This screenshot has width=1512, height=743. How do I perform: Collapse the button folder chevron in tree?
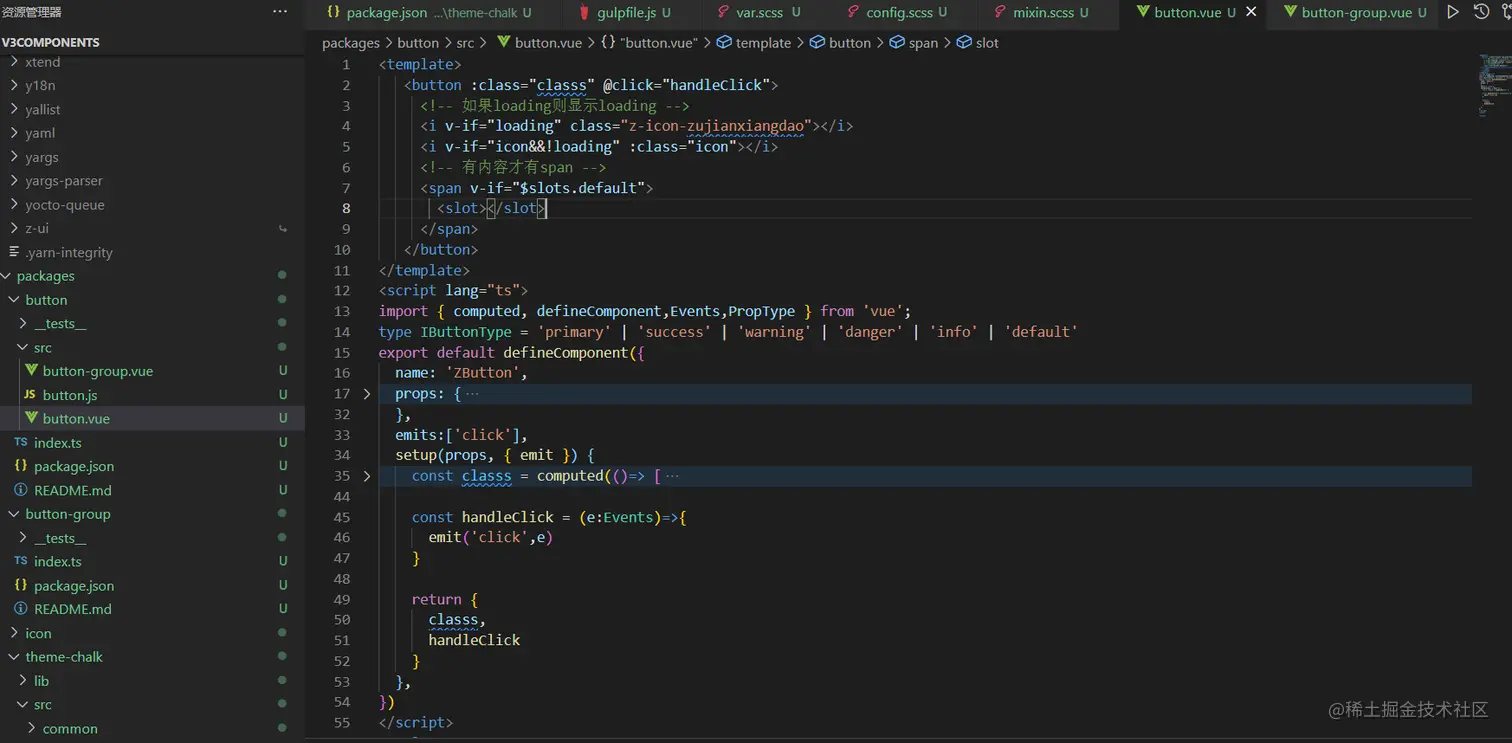(x=14, y=300)
